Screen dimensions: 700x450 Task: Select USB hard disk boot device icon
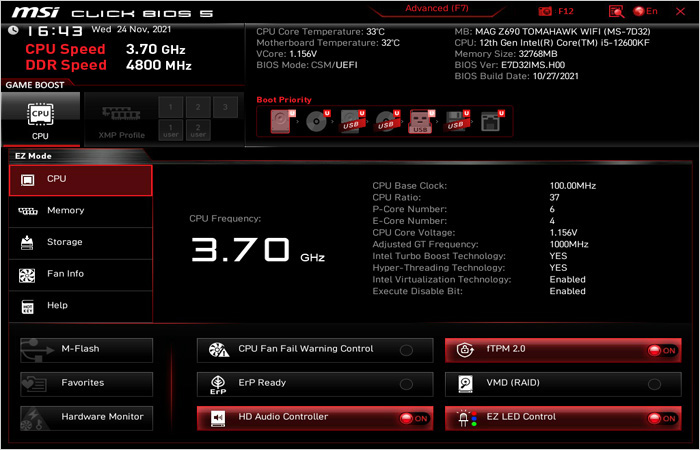[352, 121]
